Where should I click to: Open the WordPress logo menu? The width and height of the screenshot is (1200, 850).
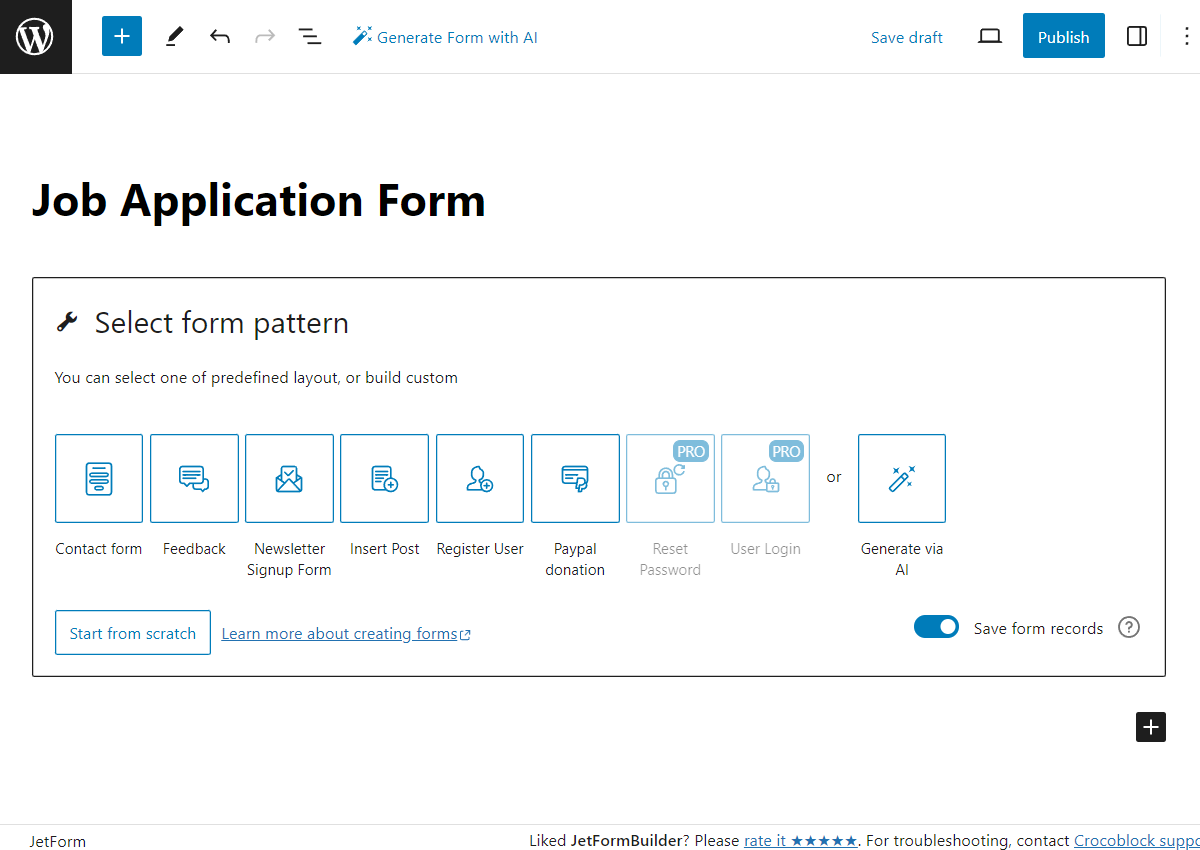tap(35, 36)
